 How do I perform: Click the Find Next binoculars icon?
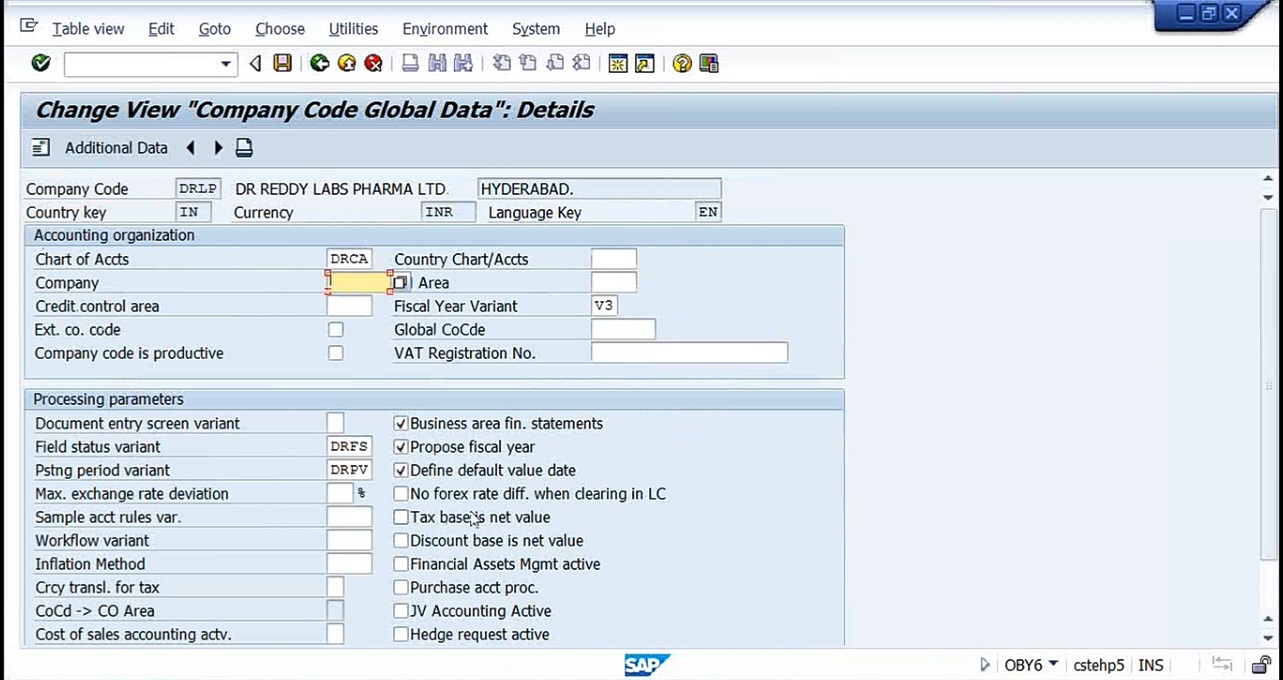coord(463,63)
